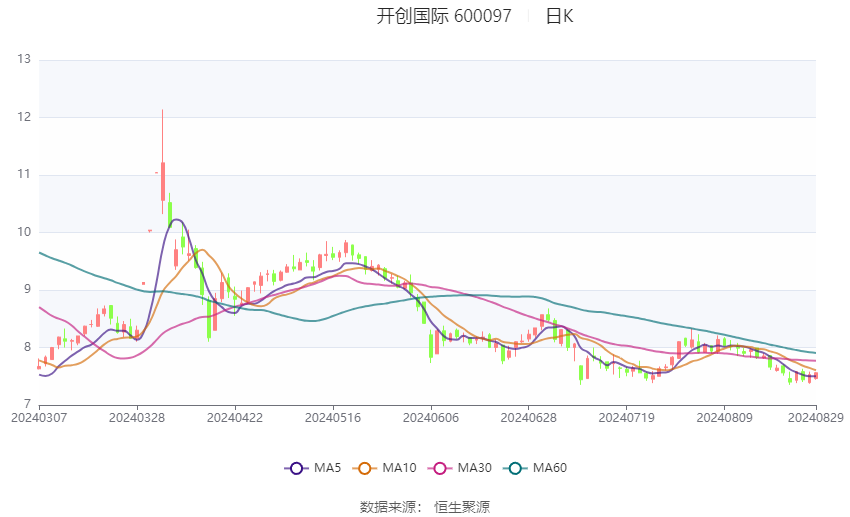Click the y-axis value 13
The height and width of the screenshot is (517, 850).
[x=24, y=59]
